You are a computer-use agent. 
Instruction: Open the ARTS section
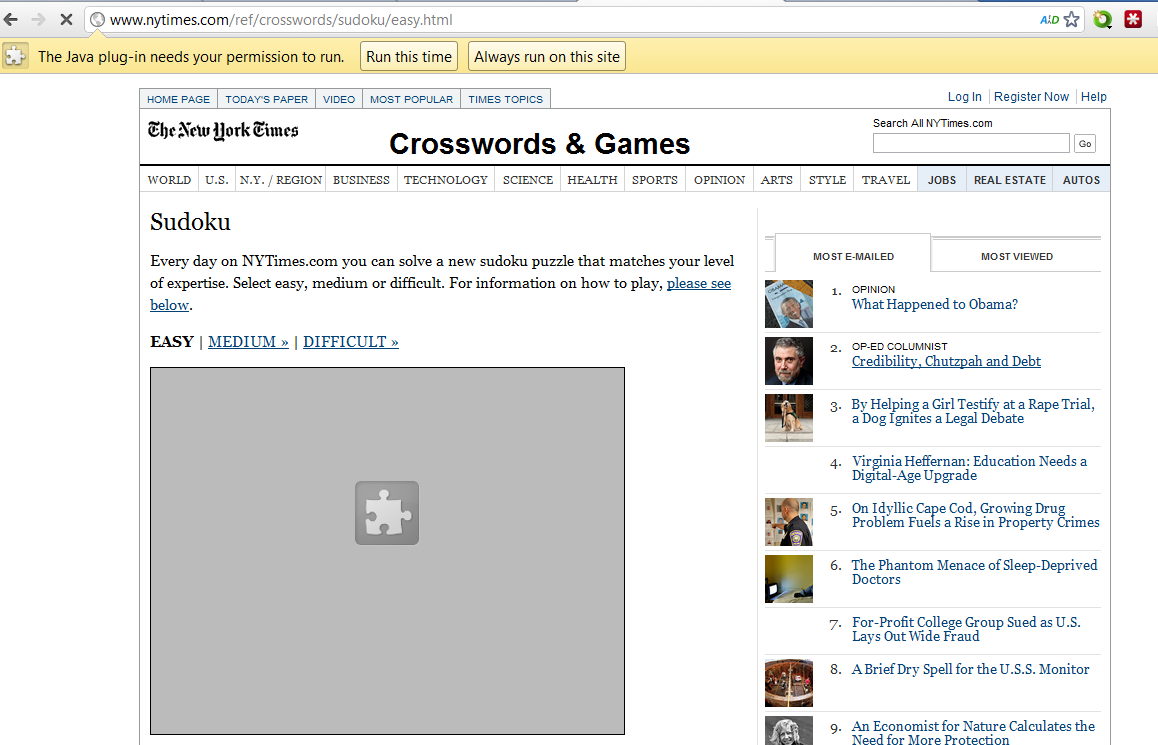coord(777,180)
